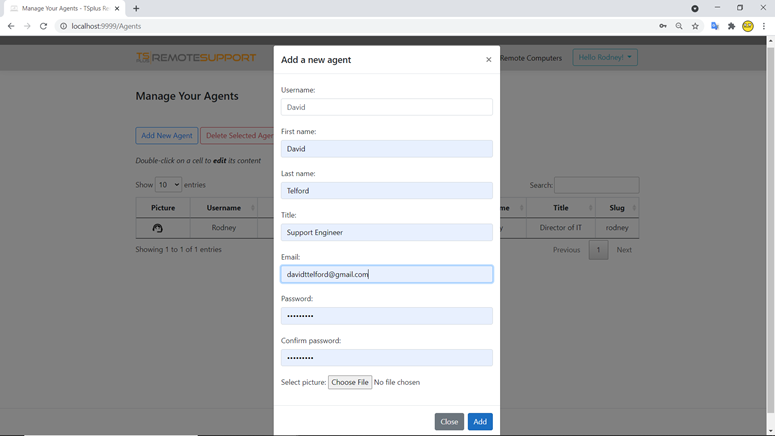The height and width of the screenshot is (436, 775).
Task: Click the zoom magnifier icon in address bar
Action: click(x=679, y=26)
